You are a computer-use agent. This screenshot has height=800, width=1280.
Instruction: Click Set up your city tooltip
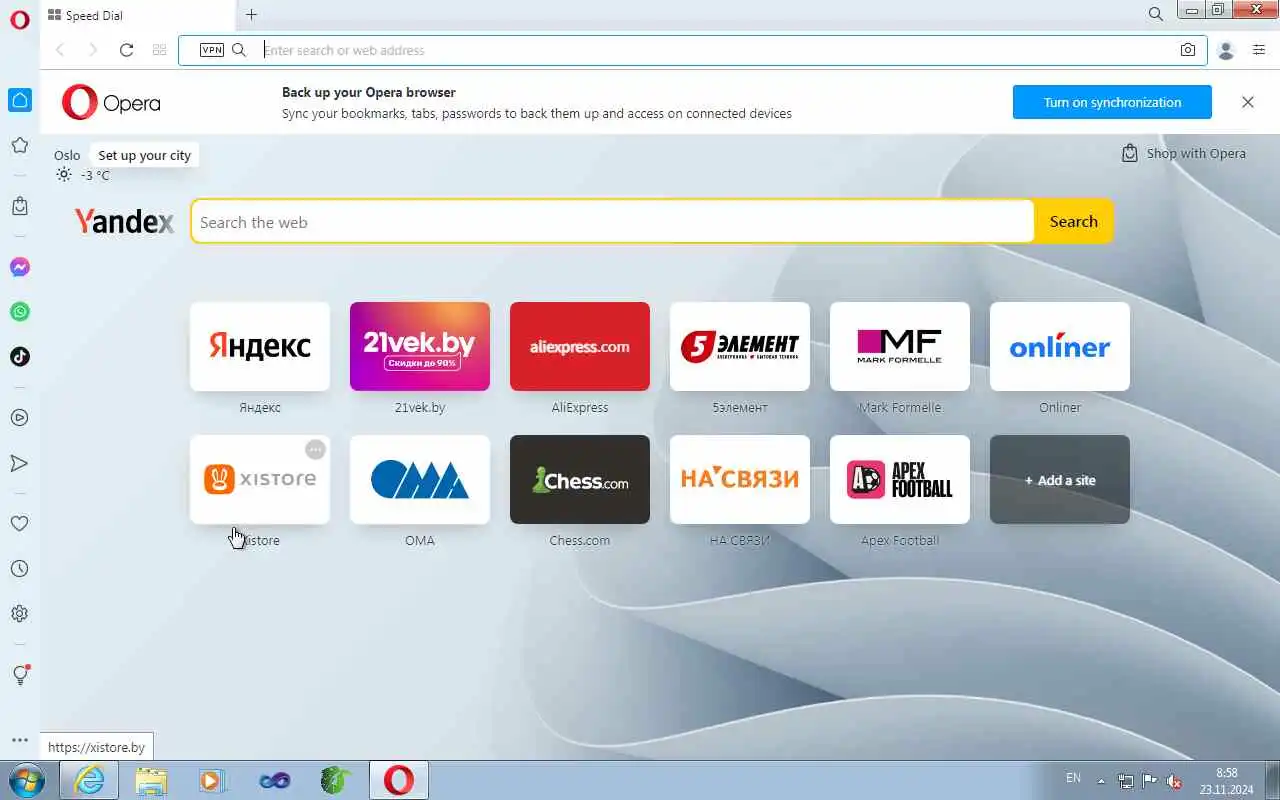click(144, 155)
